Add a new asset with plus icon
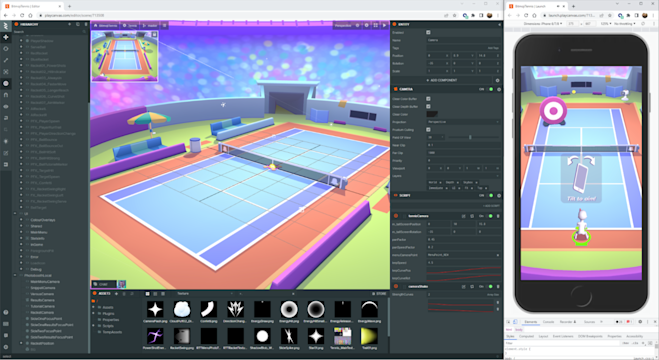Viewport: 659px width, 360px height. [x=116, y=294]
